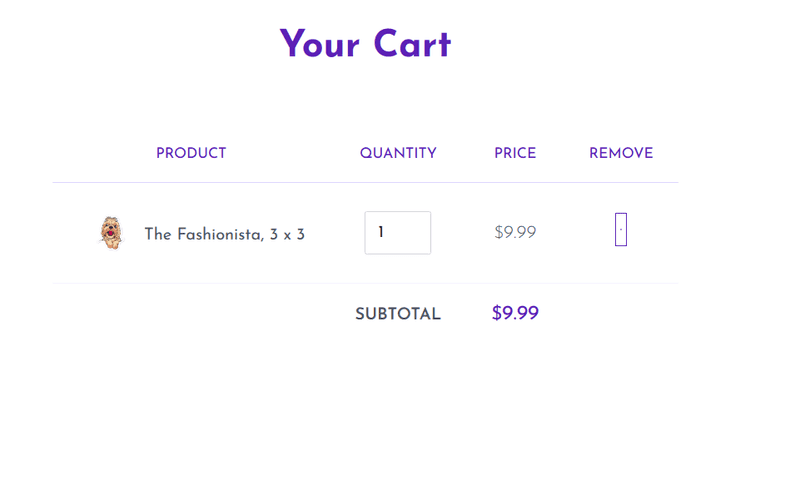Click the dollar sign of the item price
800x484 pixels.
498,233
